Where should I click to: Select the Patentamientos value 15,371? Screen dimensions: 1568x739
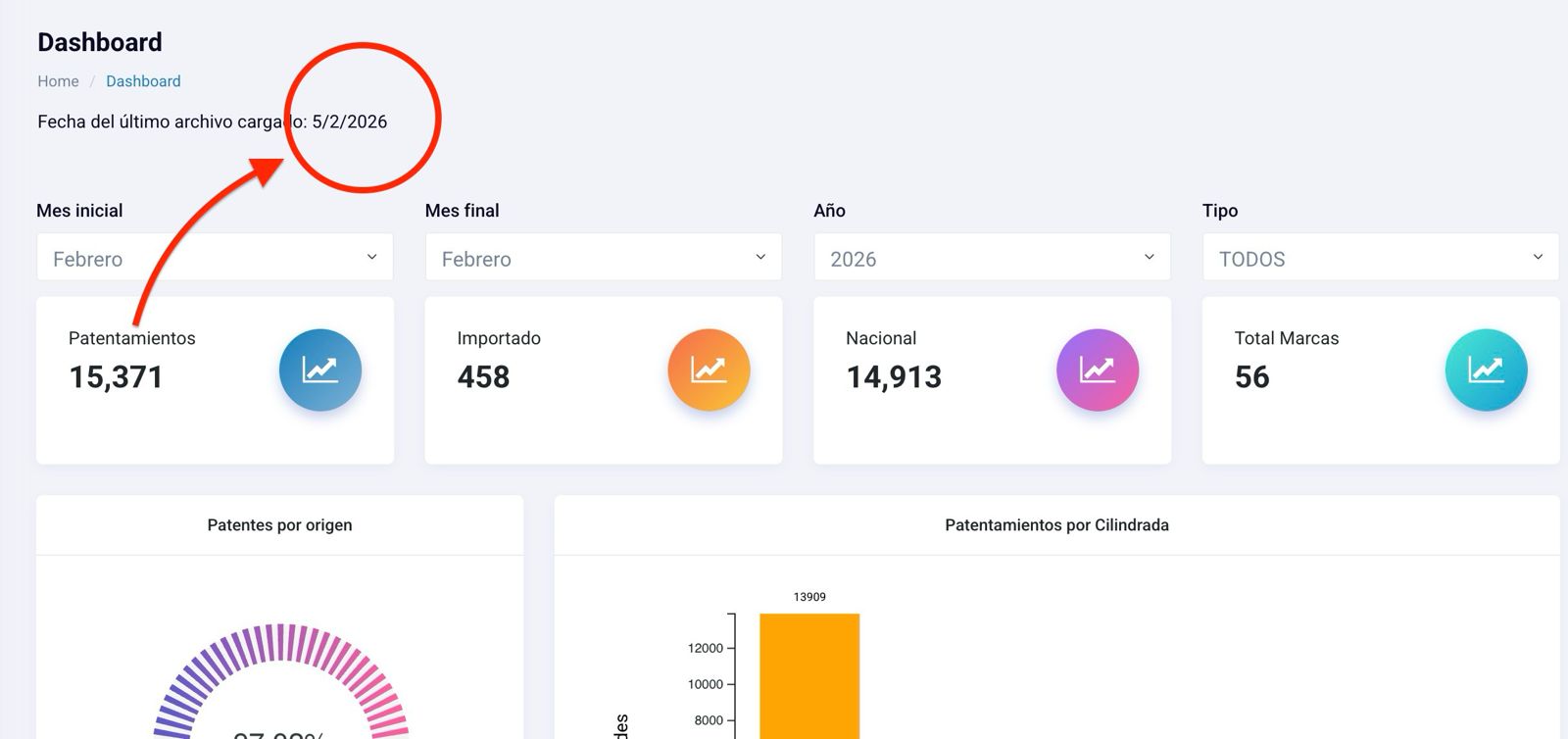pyautogui.click(x=116, y=377)
